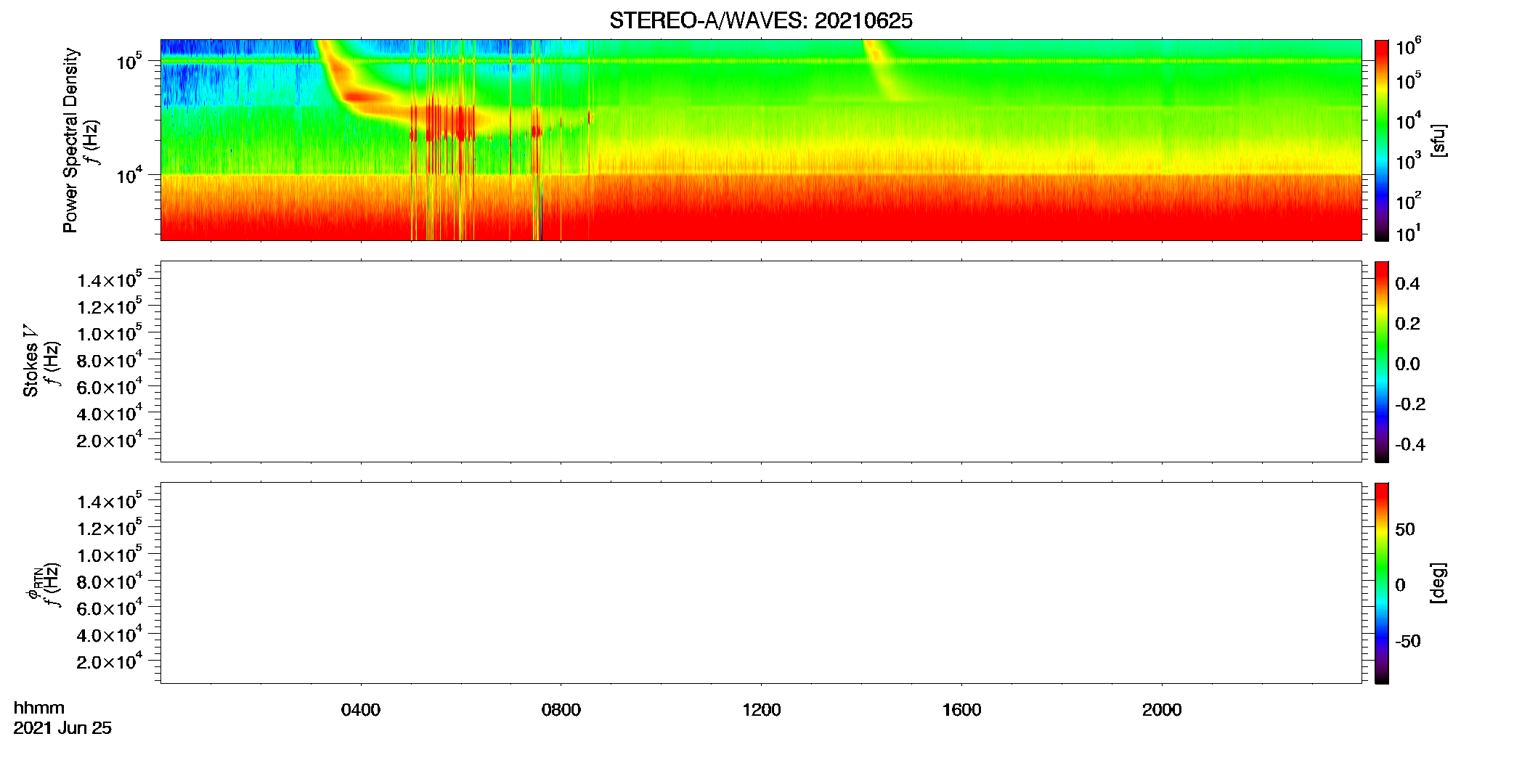This screenshot has width=1522, height=784.
Task: Click the 1.0×10^5 tick in Stokes V panel
Action: tap(110, 333)
